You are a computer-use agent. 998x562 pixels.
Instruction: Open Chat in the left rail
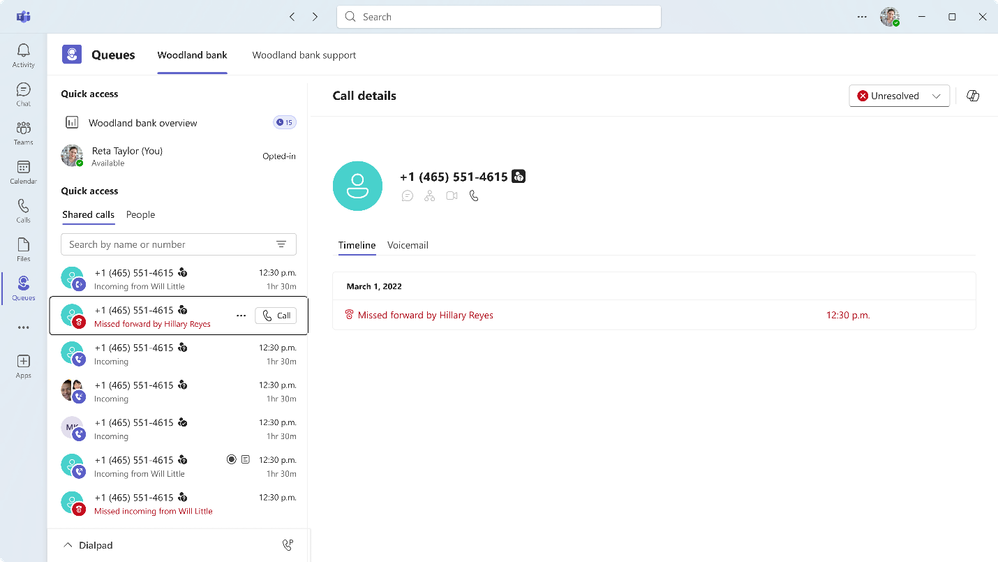[x=23, y=94]
